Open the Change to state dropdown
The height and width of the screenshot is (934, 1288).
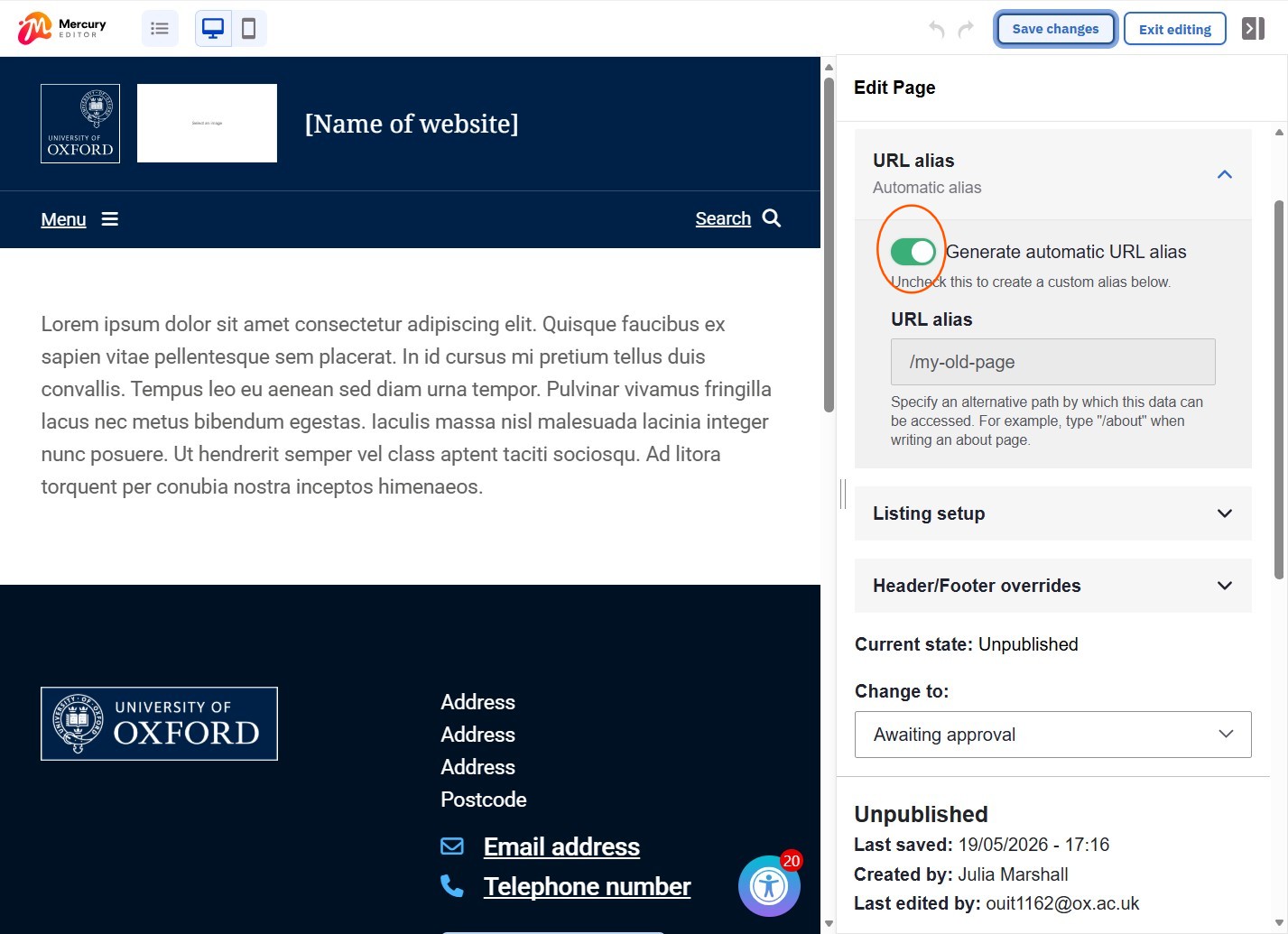[1053, 735]
